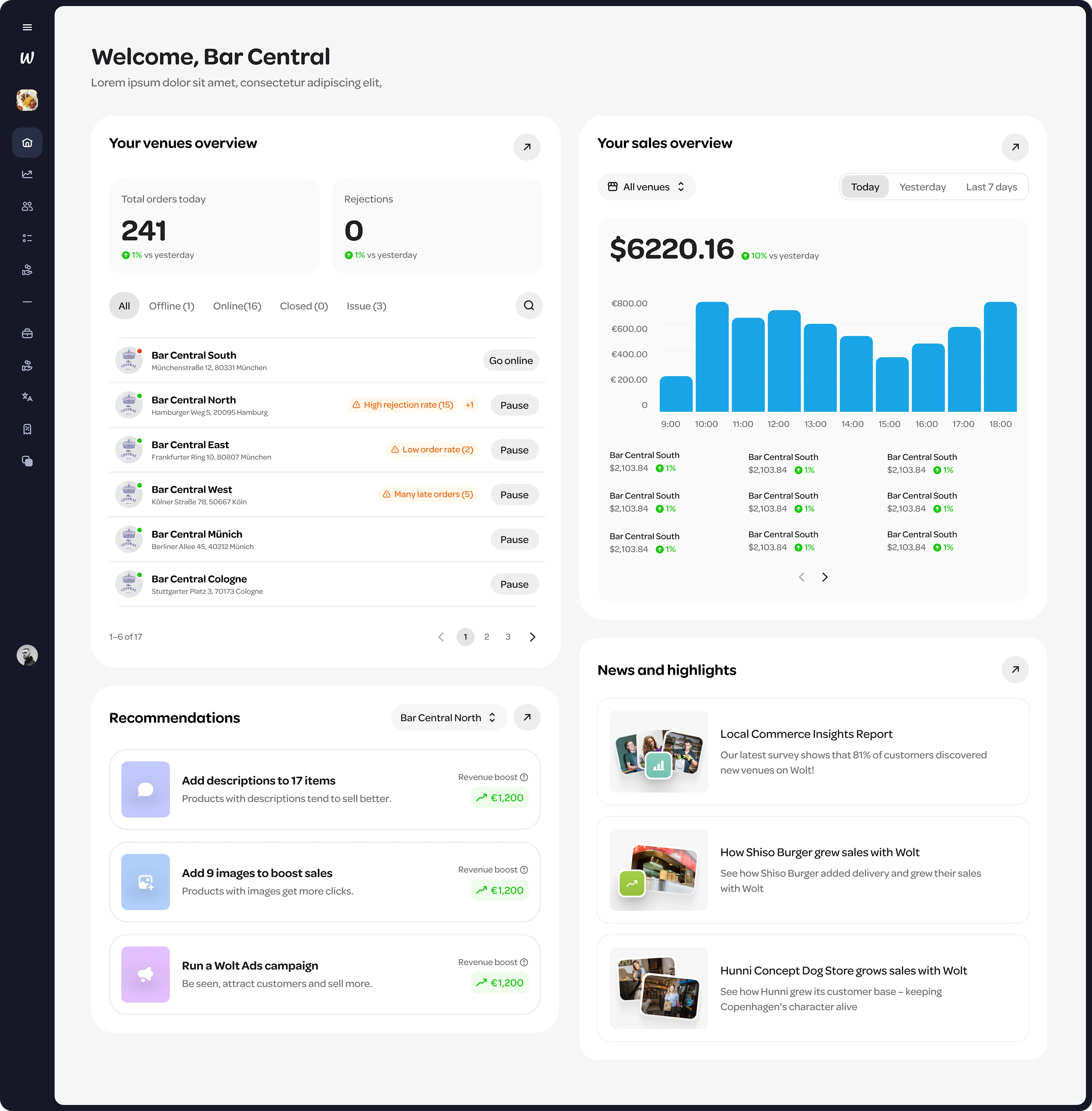This screenshot has height=1111, width=1092.
Task: Filter venues by Issue (3) tab
Action: coord(366,306)
